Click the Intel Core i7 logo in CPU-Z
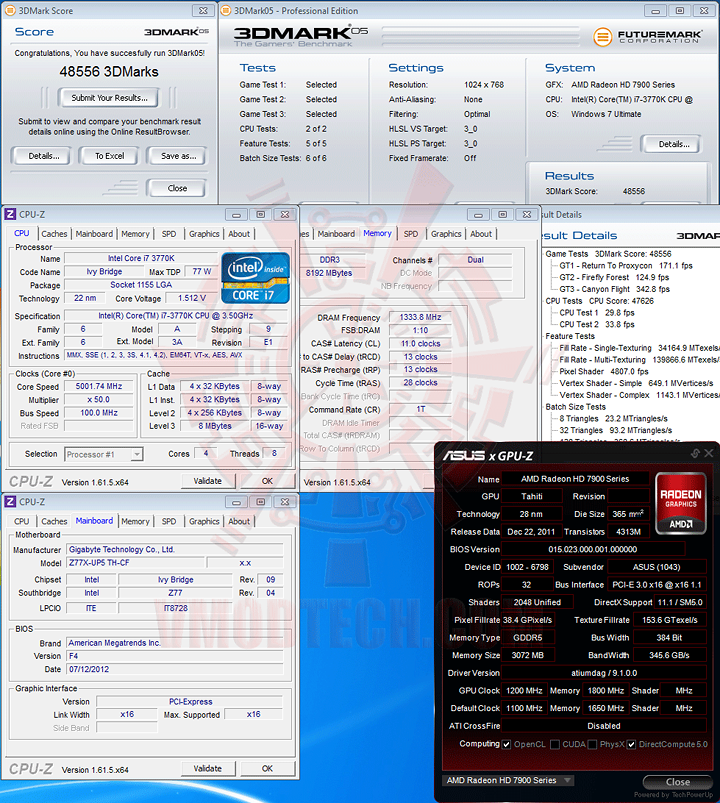This screenshot has width=720, height=803. (256, 278)
